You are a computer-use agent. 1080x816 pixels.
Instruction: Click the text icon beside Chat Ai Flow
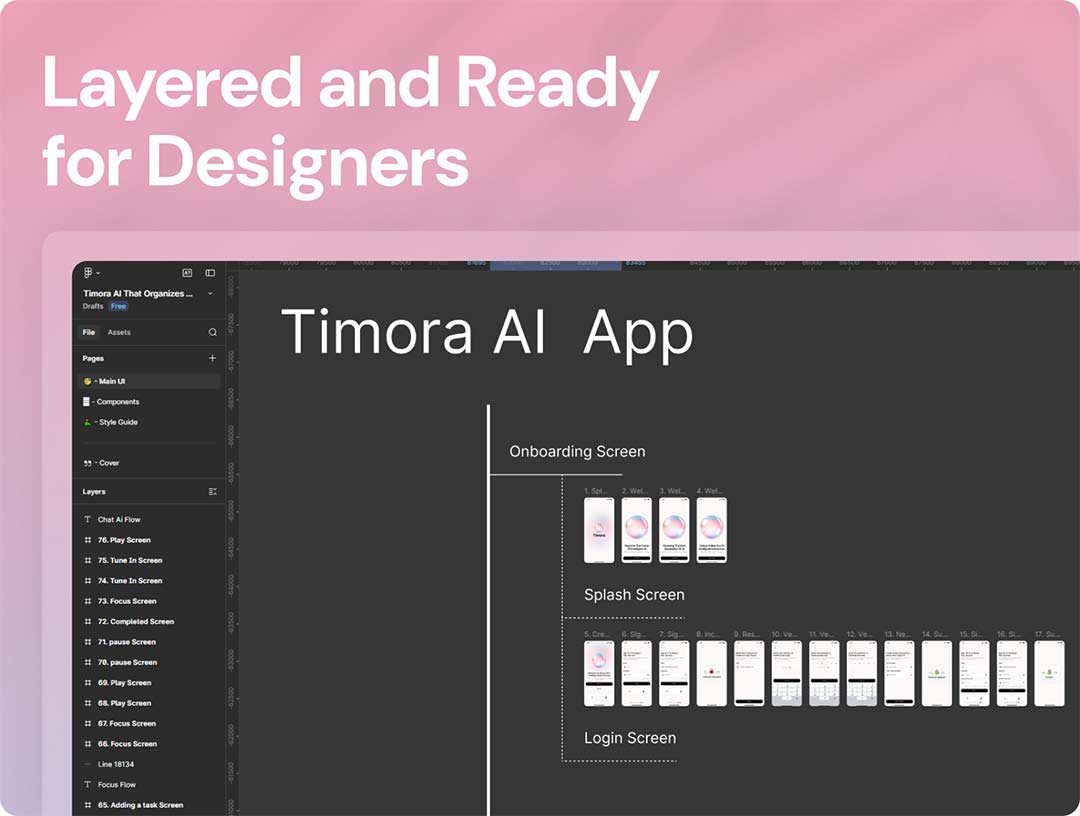(88, 520)
